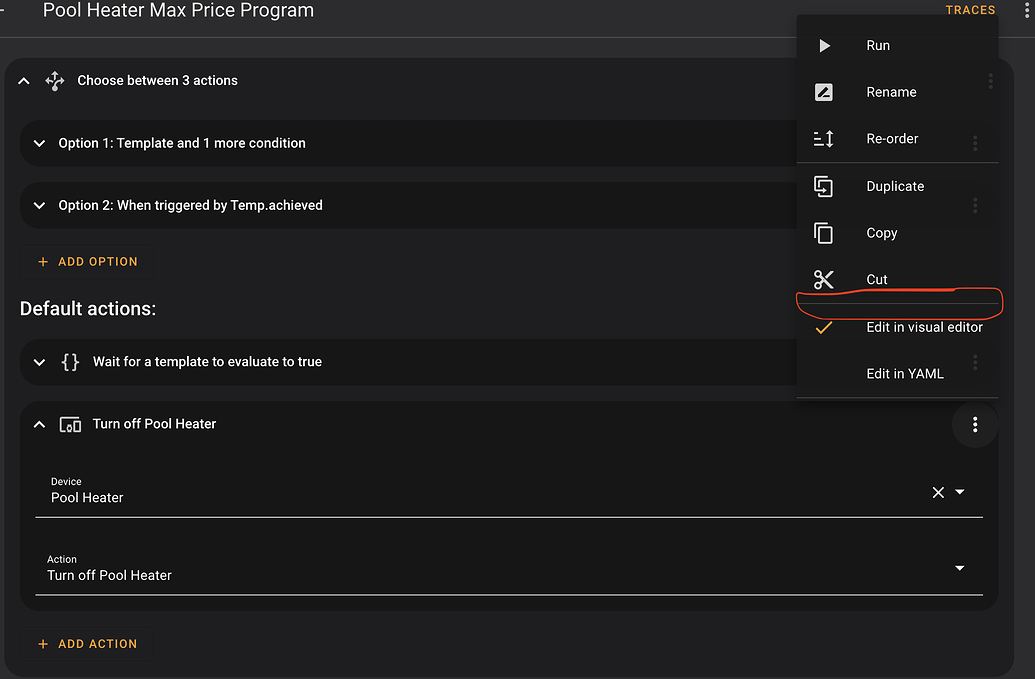
Task: Click the Re-order sort icon
Action: click(x=824, y=138)
